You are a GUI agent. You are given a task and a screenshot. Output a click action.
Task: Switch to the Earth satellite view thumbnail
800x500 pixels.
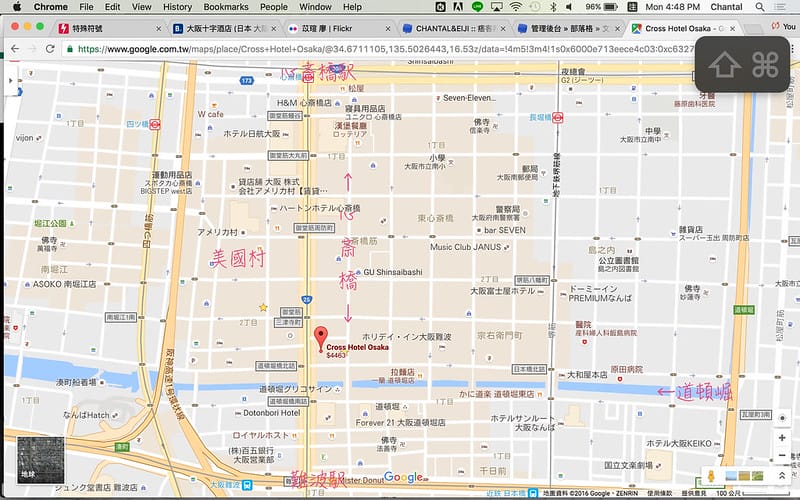[40, 460]
